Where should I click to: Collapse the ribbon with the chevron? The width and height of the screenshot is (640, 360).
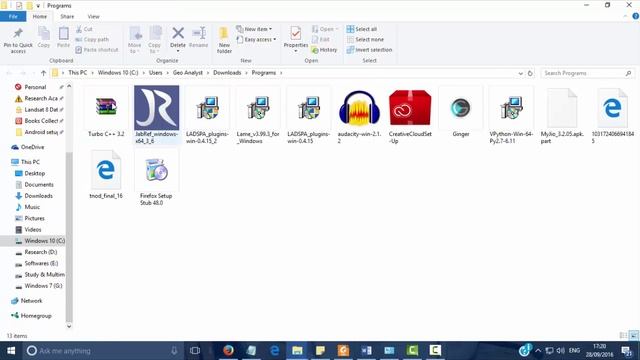pos(625,16)
